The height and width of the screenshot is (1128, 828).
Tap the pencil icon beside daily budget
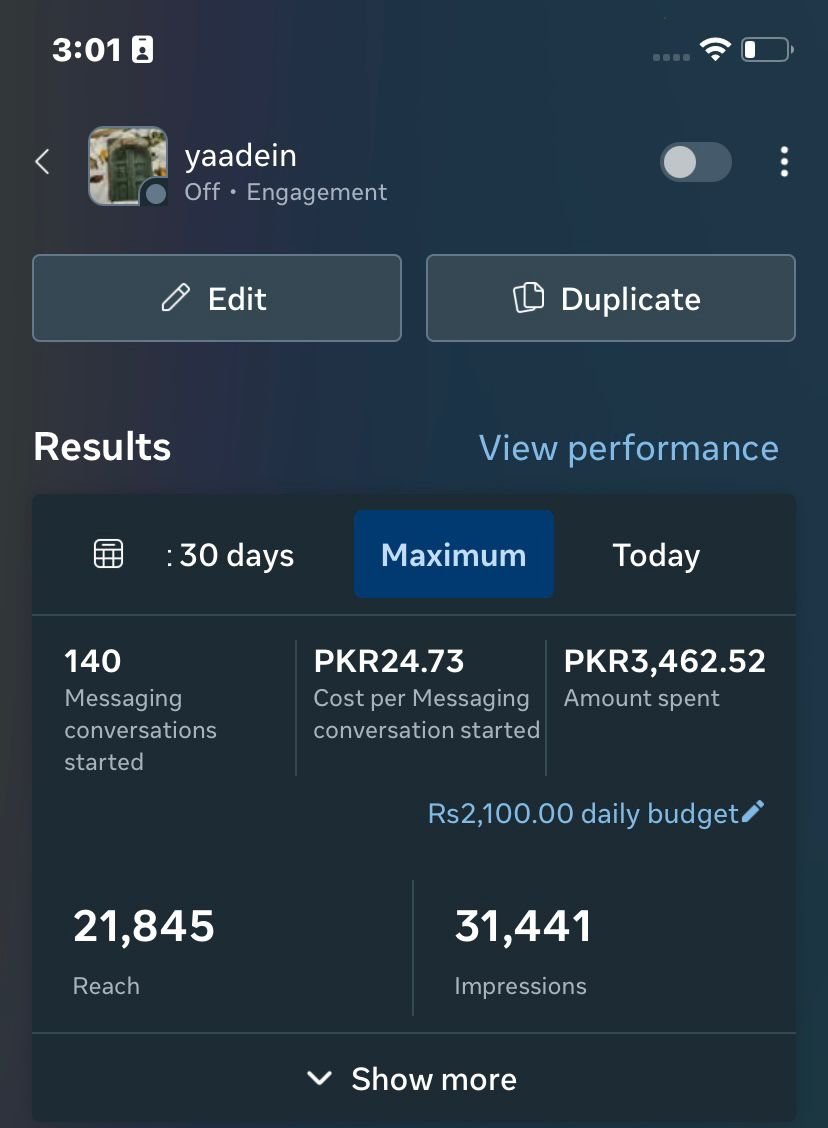(x=753, y=812)
